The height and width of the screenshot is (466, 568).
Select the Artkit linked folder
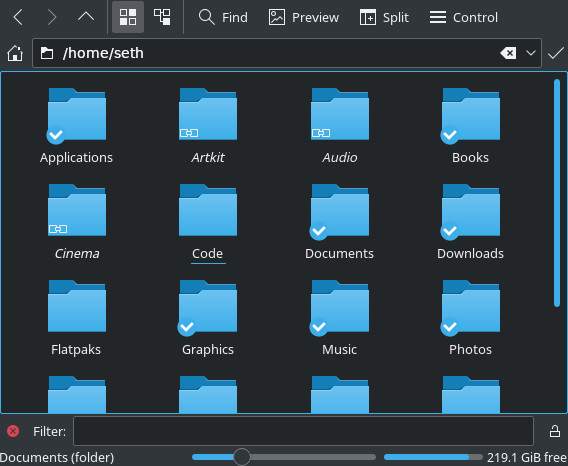(x=208, y=126)
